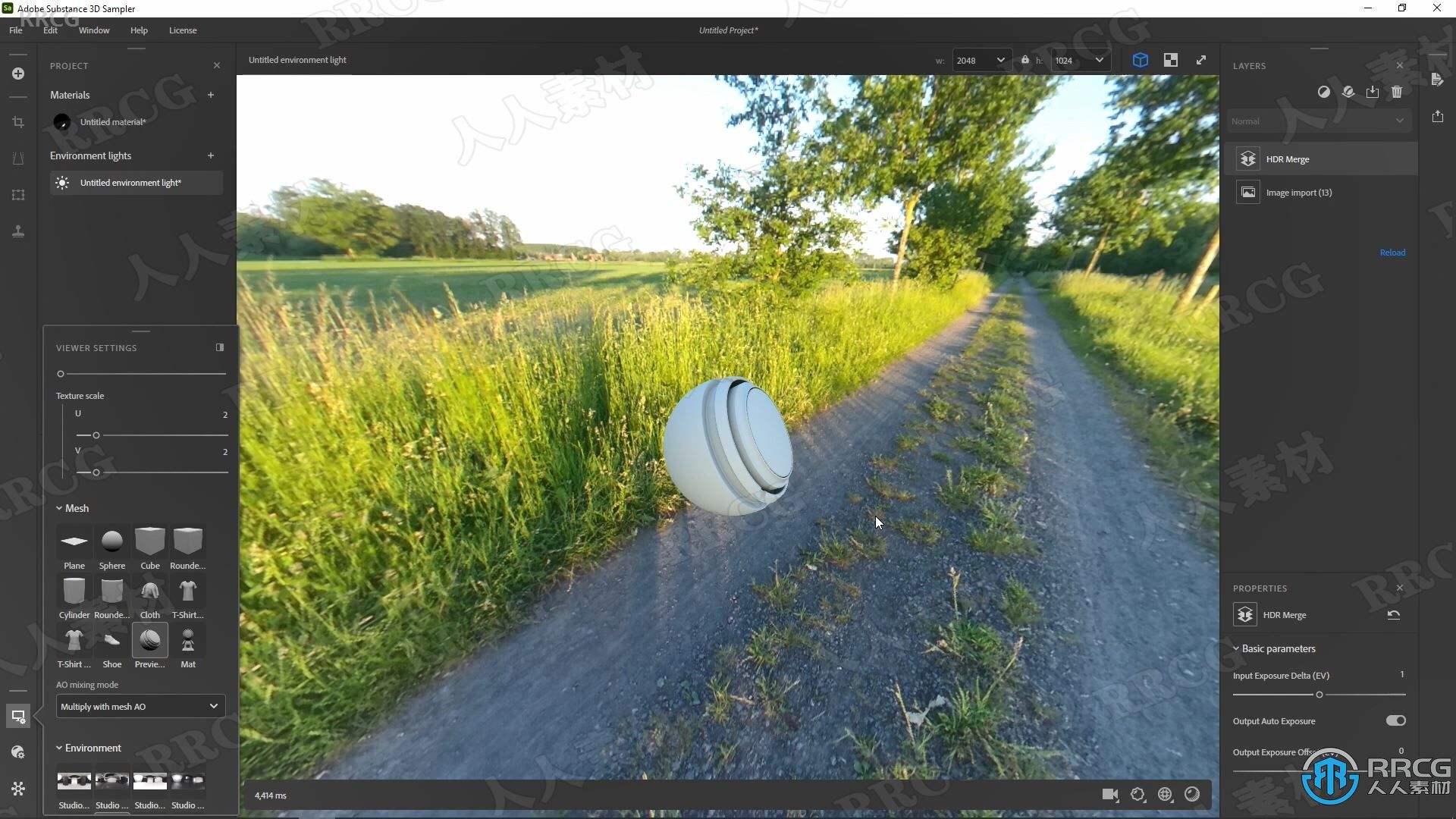Open the File menu
Image resolution: width=1456 pixels, height=819 pixels.
(15, 30)
